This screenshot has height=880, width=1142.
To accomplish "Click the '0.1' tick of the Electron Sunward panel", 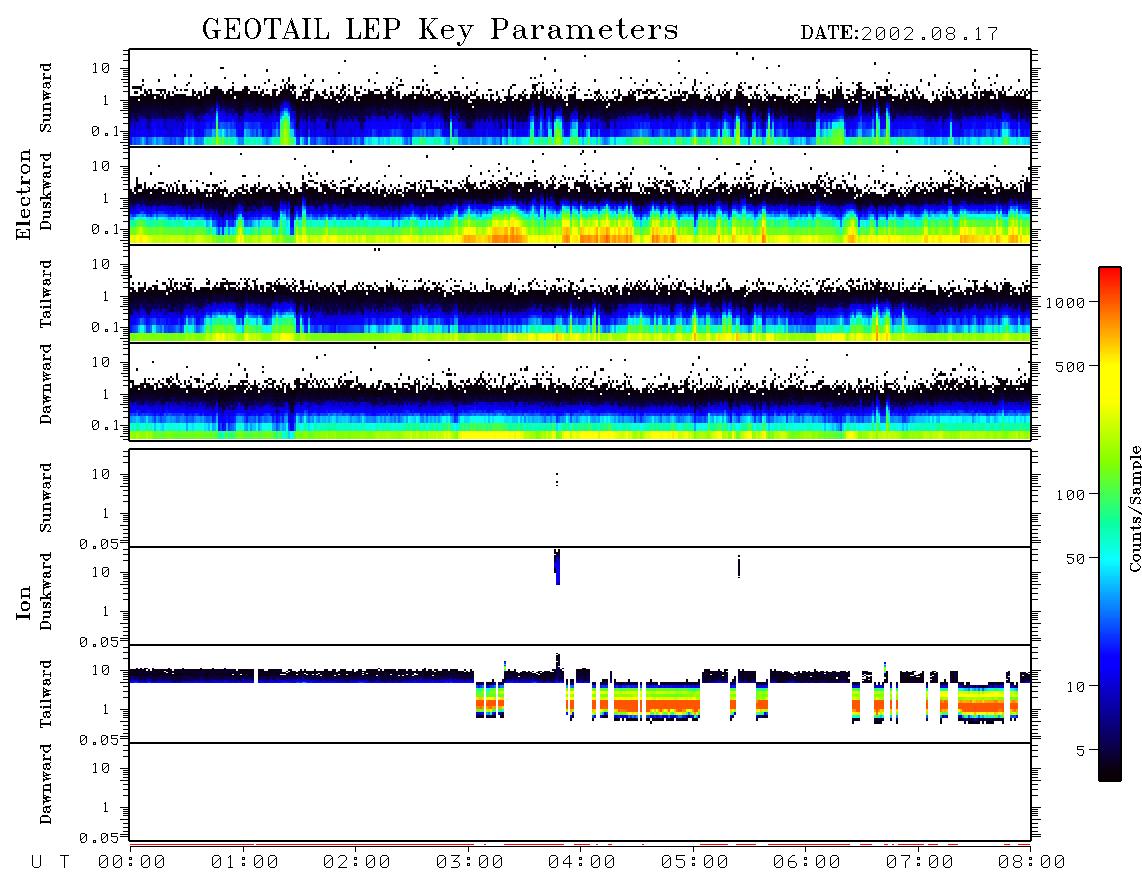I will point(105,132).
